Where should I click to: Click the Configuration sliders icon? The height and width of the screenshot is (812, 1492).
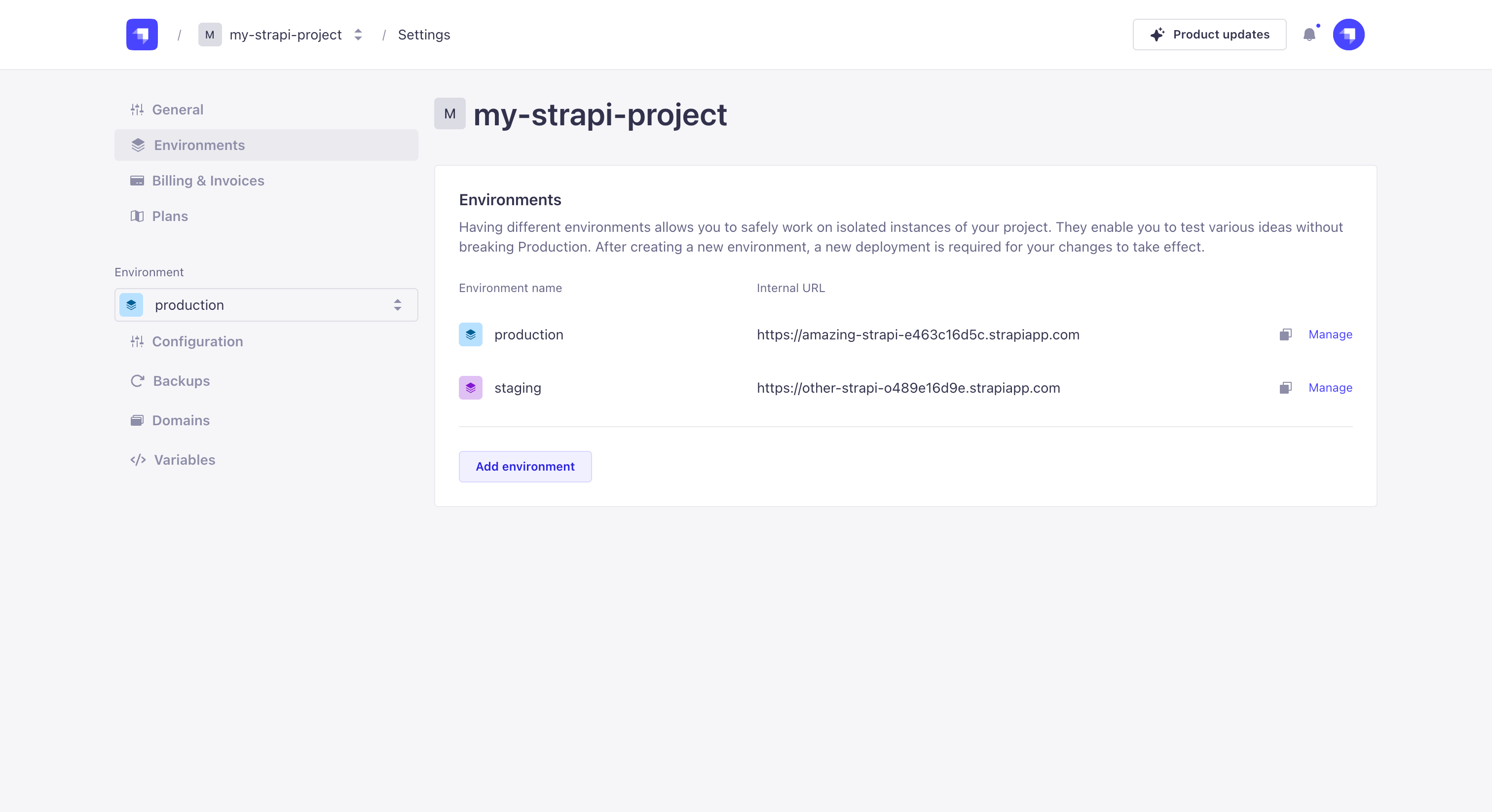tap(137, 342)
